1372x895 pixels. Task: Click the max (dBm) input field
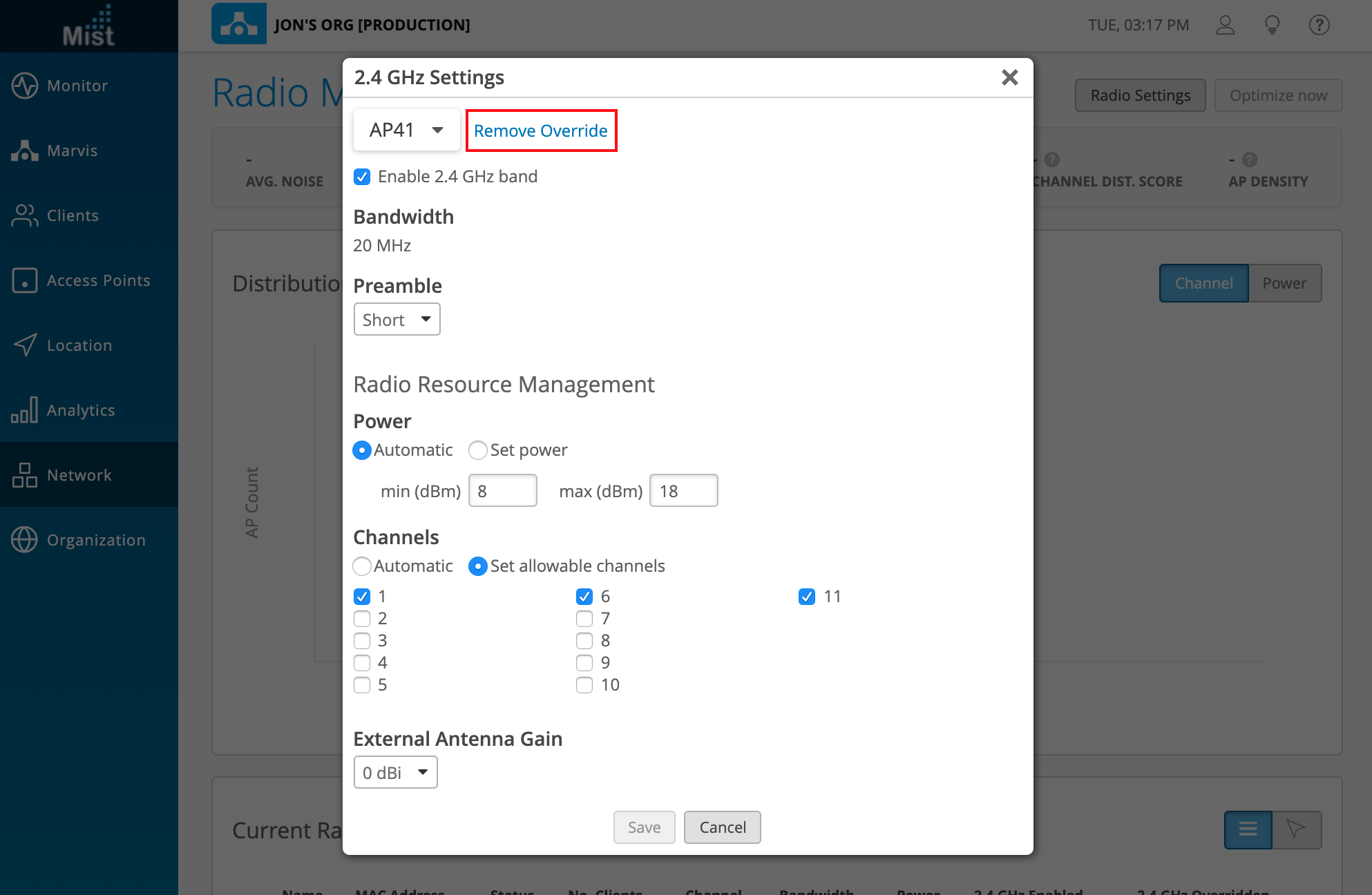click(683, 491)
